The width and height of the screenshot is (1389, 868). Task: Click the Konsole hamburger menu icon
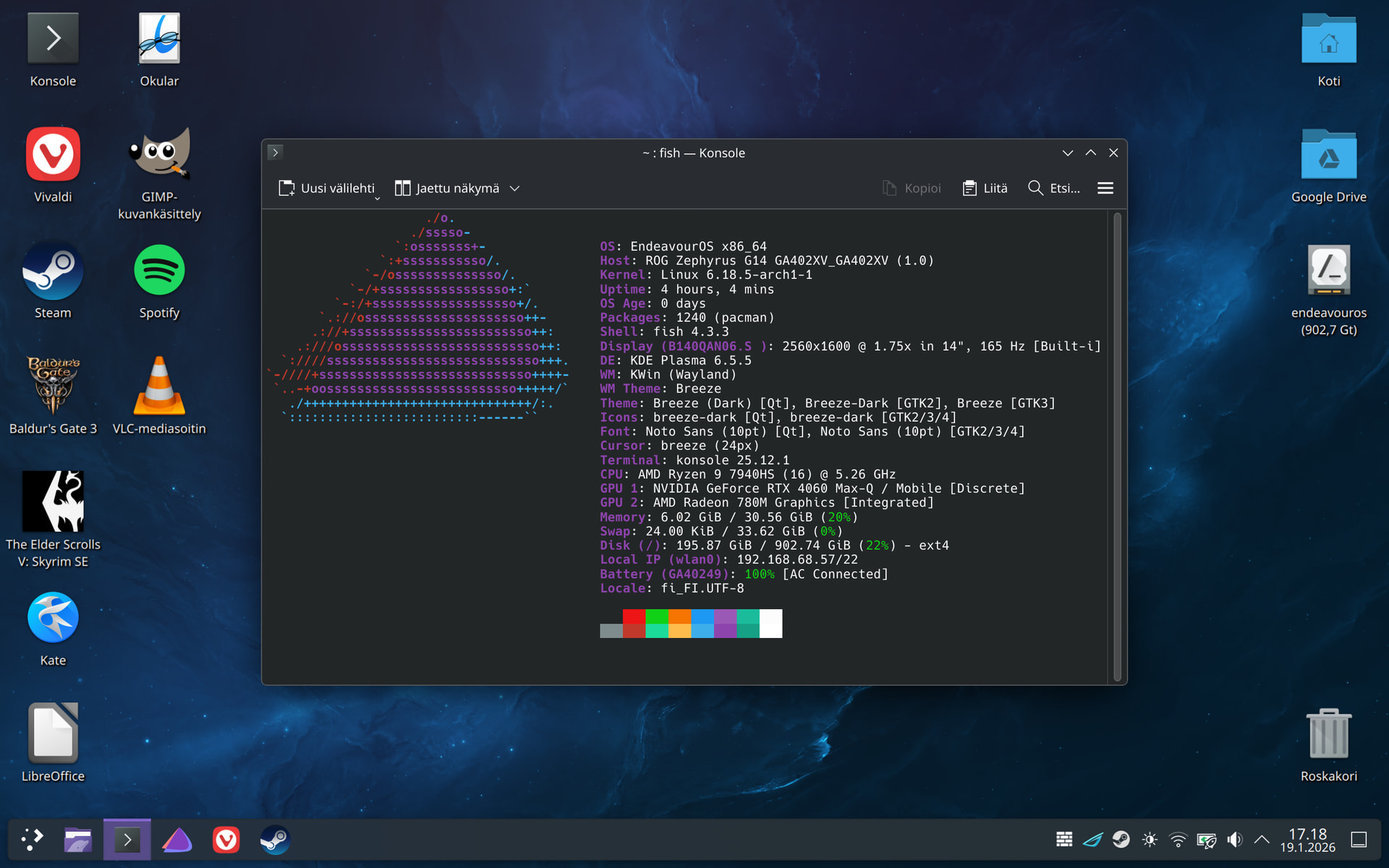pyautogui.click(x=1105, y=188)
